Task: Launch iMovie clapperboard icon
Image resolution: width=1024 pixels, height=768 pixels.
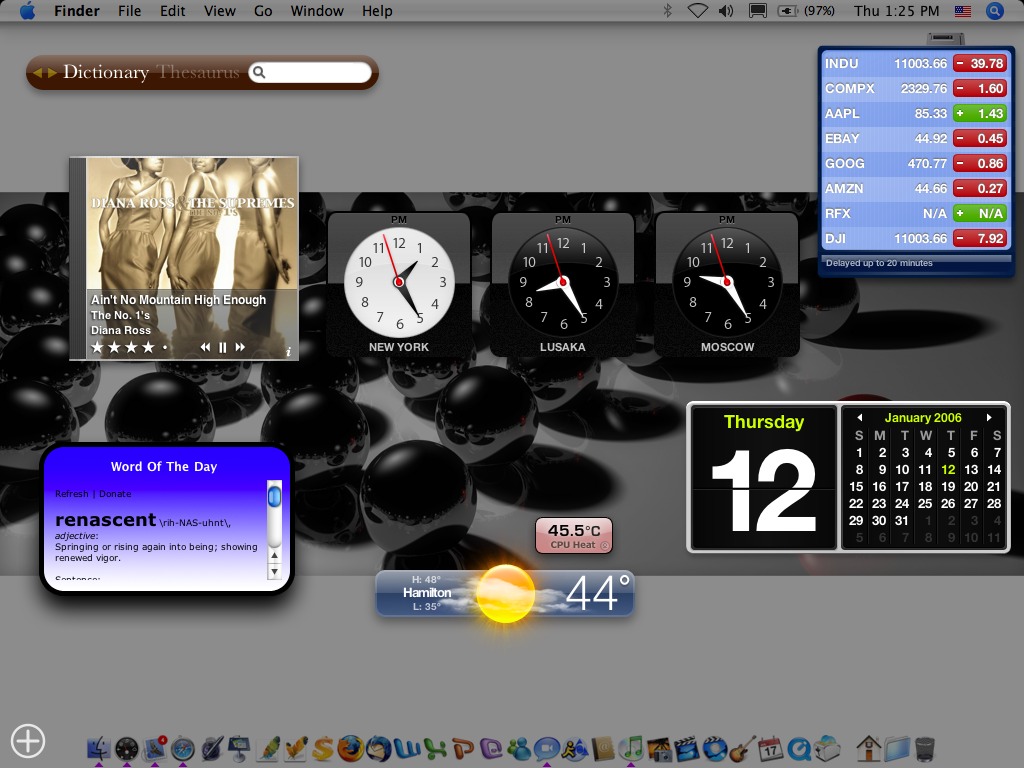Action: click(x=686, y=748)
